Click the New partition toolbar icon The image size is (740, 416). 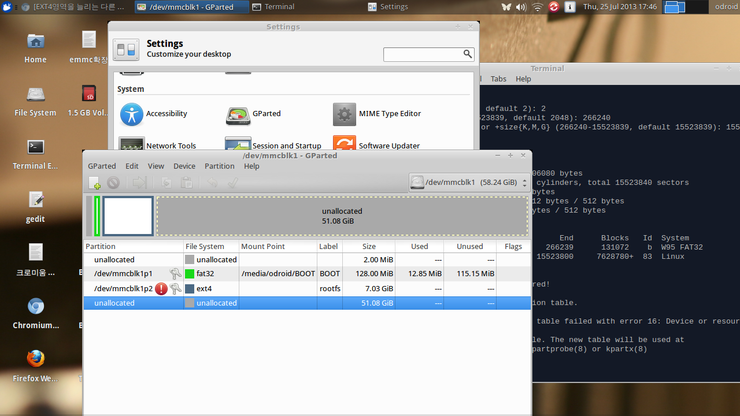click(95, 183)
